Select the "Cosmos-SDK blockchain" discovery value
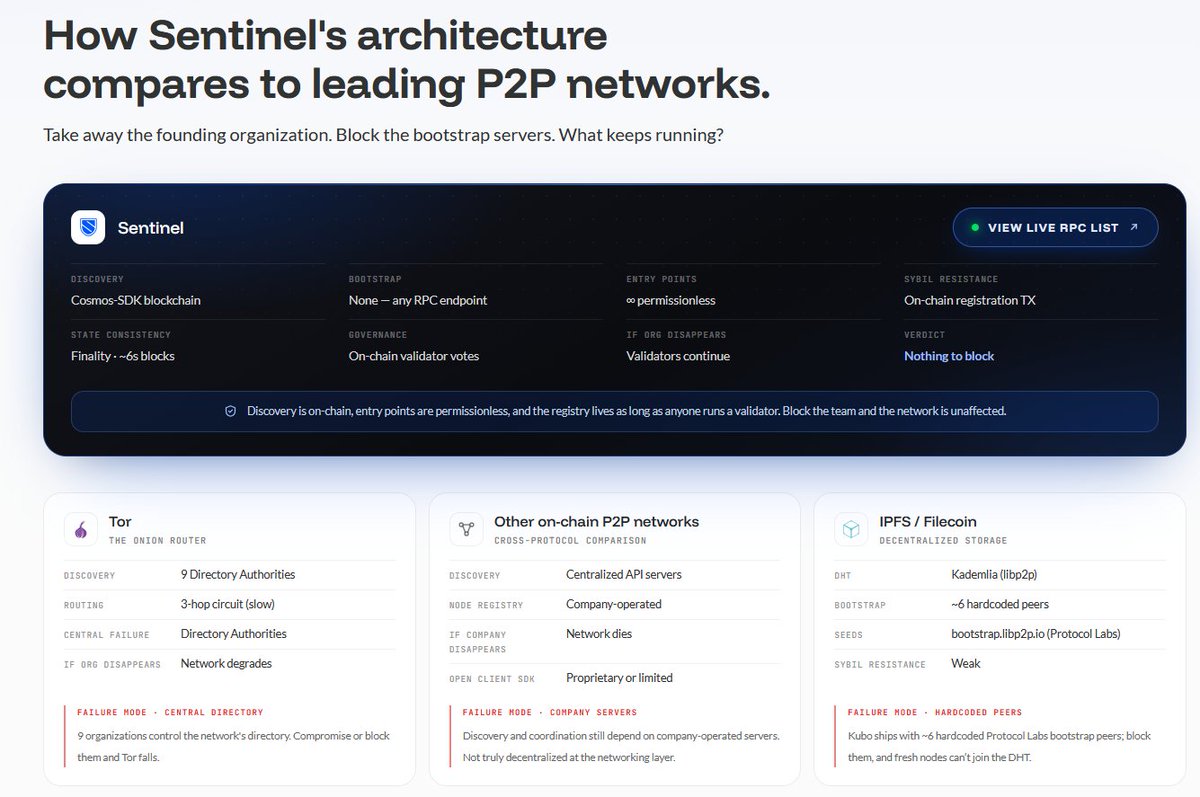 pos(136,300)
